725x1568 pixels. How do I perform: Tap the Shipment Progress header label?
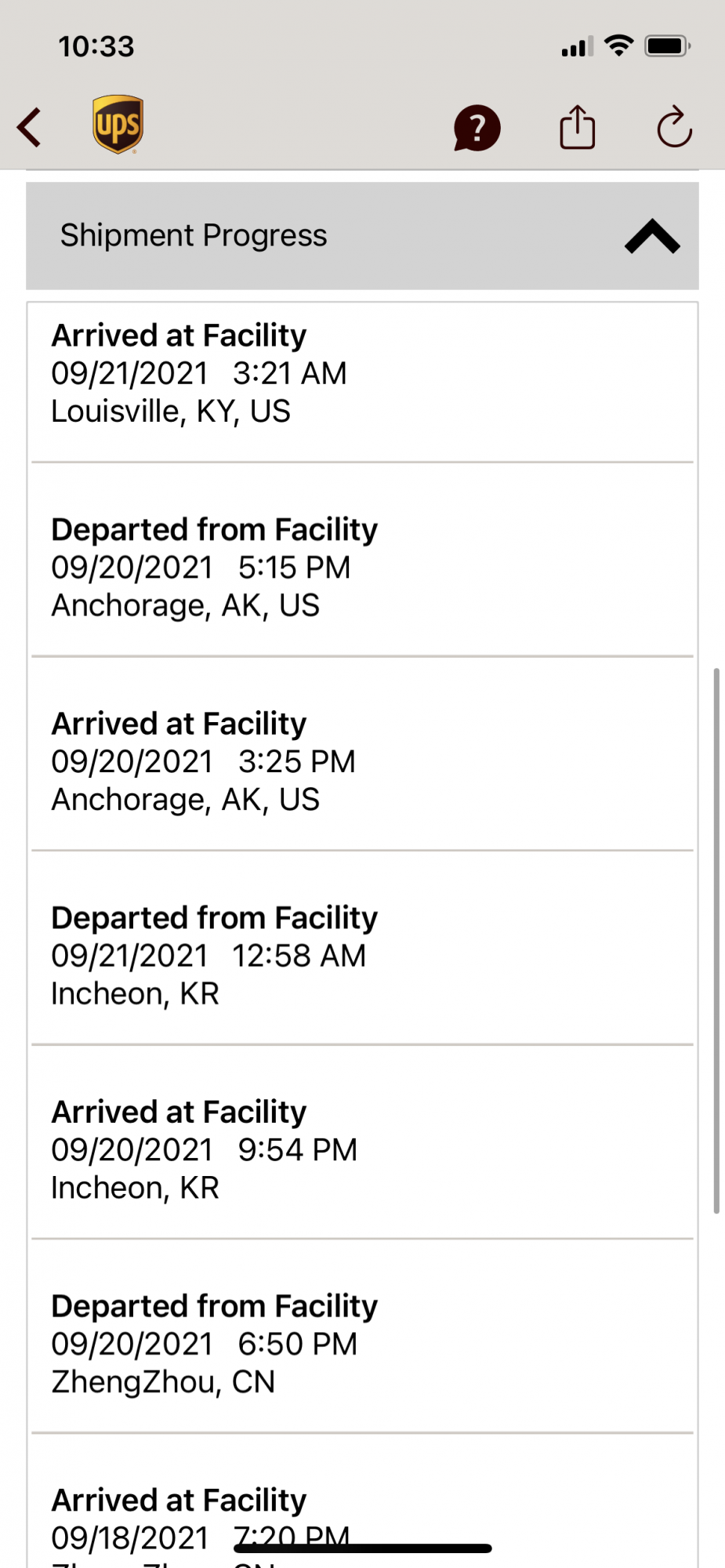point(194,235)
